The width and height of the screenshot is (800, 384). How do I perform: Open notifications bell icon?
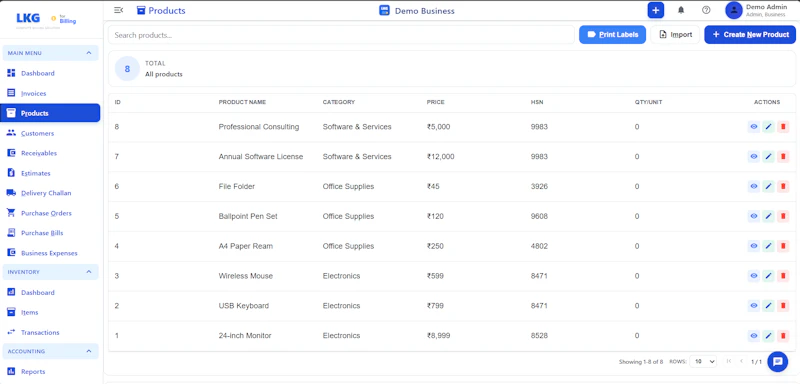pos(681,10)
